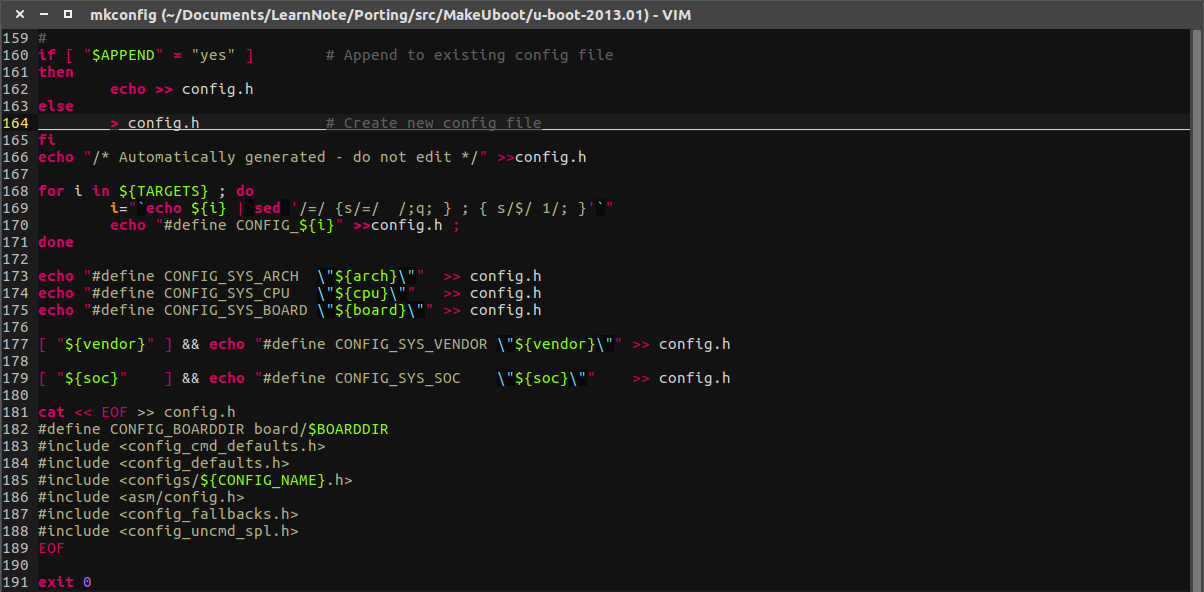Click "${vendor}" inside brackets at start of line 177
This screenshot has height=592, width=1204.
[x=105, y=344]
